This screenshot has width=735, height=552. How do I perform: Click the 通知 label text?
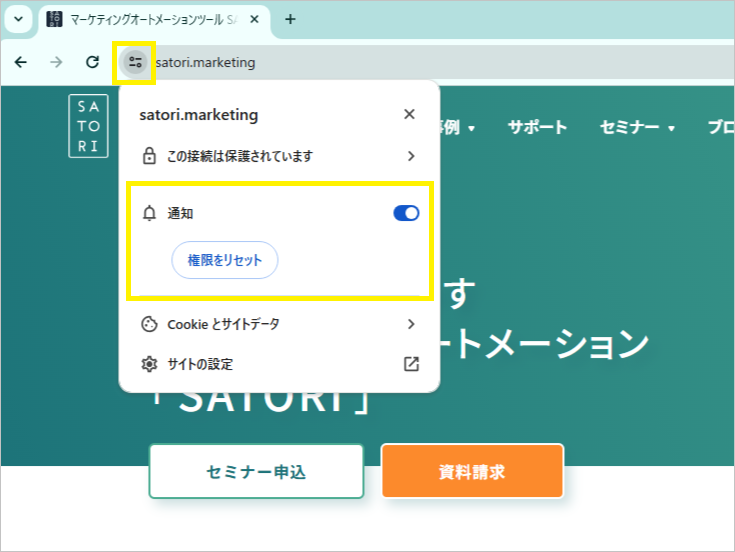click(x=180, y=213)
